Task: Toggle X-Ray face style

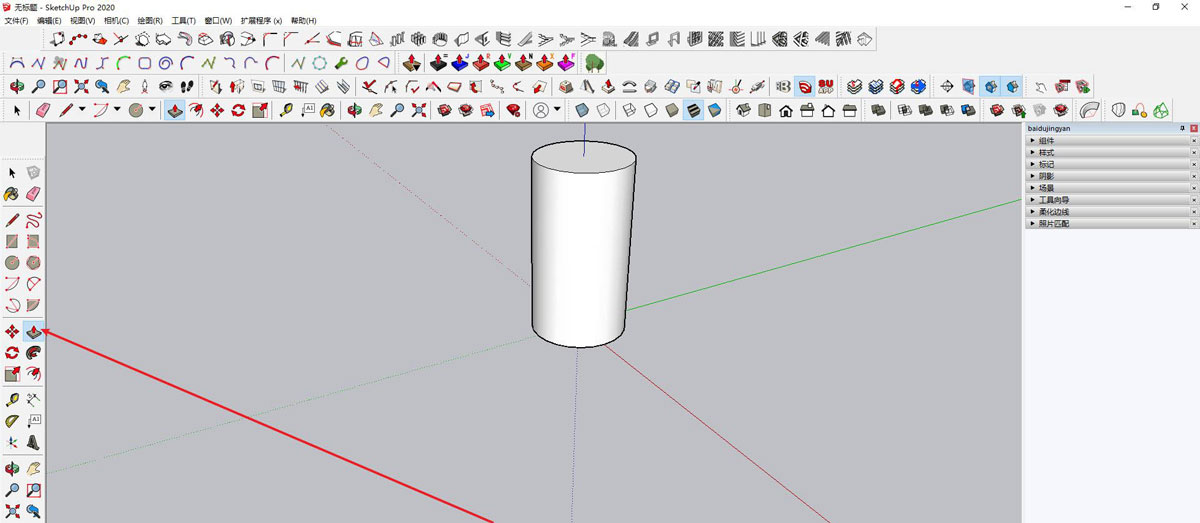Action: (x=582, y=110)
